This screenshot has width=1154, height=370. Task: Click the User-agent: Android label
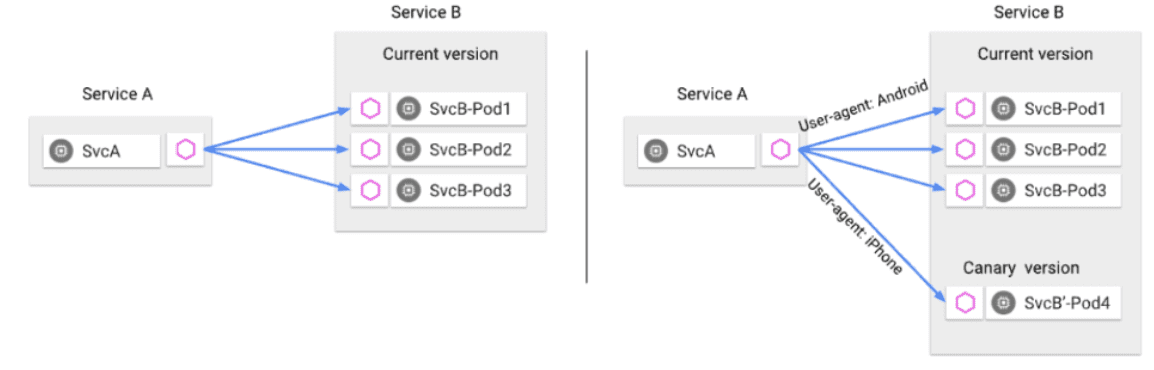[863, 107]
